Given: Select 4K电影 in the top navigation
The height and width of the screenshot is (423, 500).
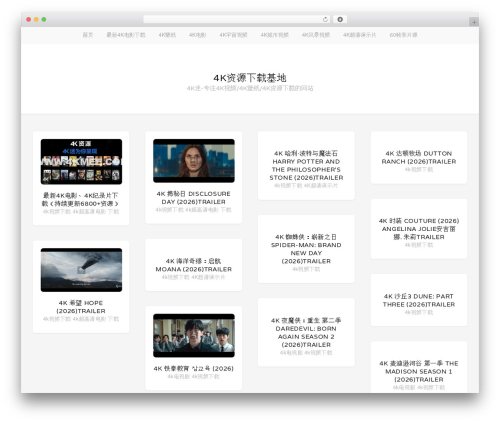Looking at the screenshot, I should coord(197,35).
